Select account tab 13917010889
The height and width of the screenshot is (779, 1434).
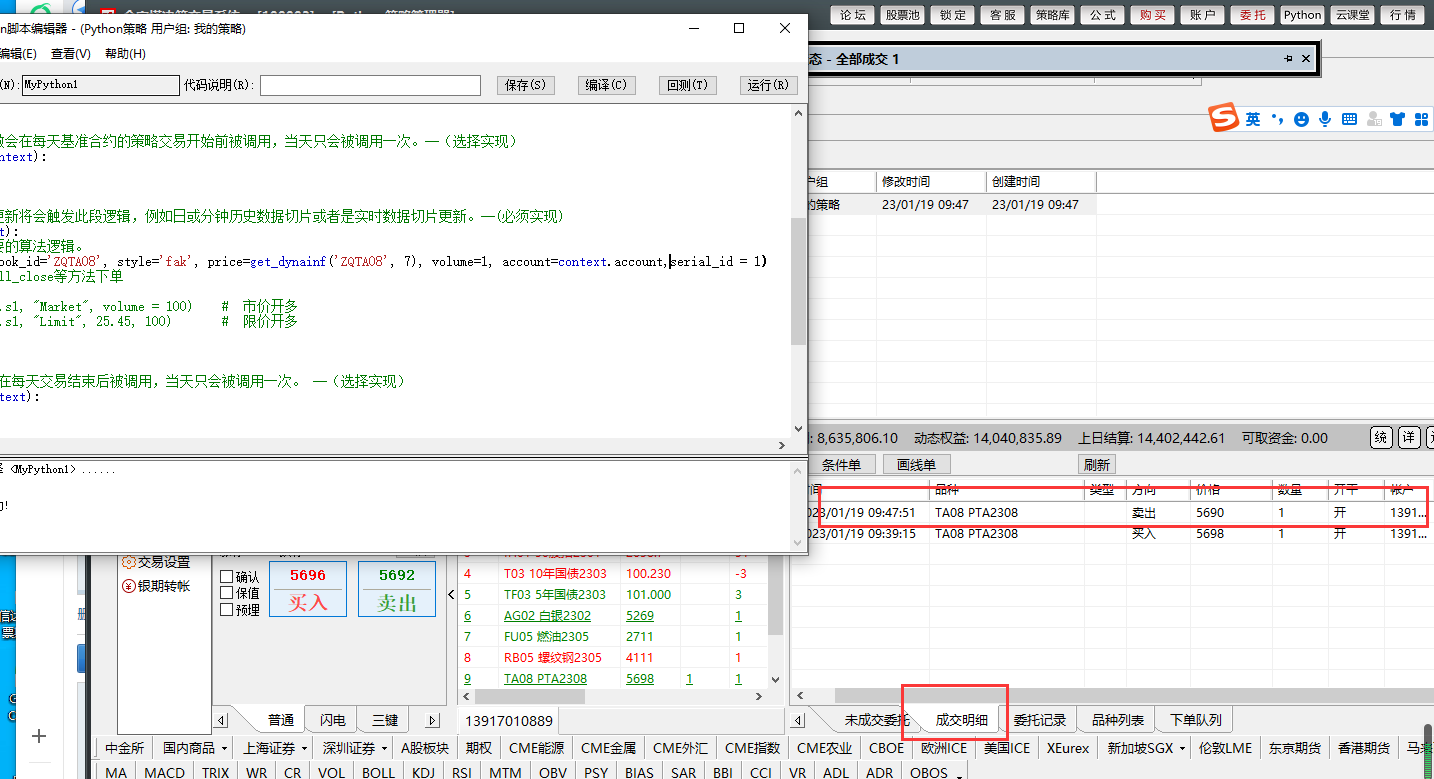[509, 721]
